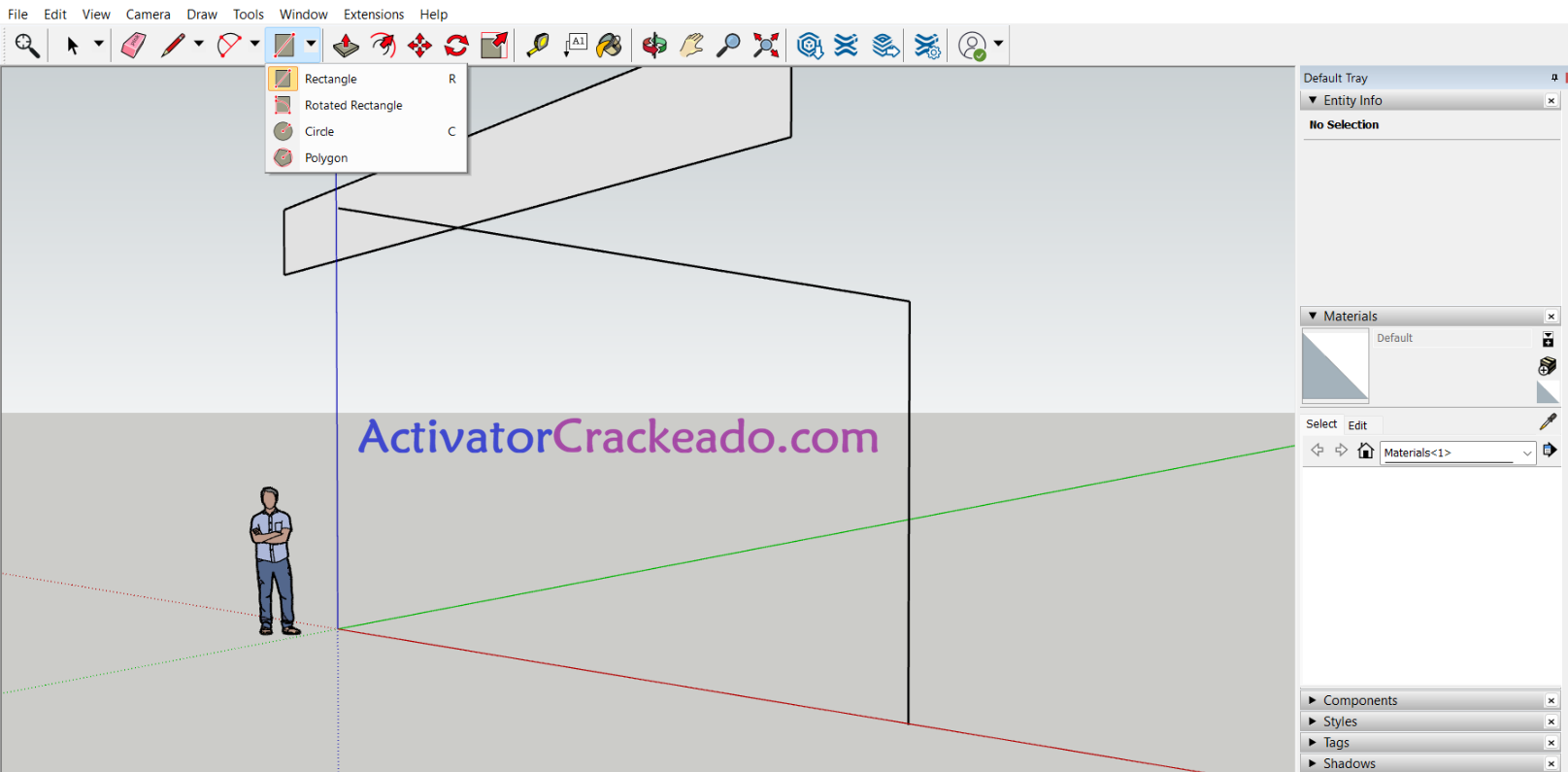
Task: Select the arrow Select tool
Action: click(72, 46)
